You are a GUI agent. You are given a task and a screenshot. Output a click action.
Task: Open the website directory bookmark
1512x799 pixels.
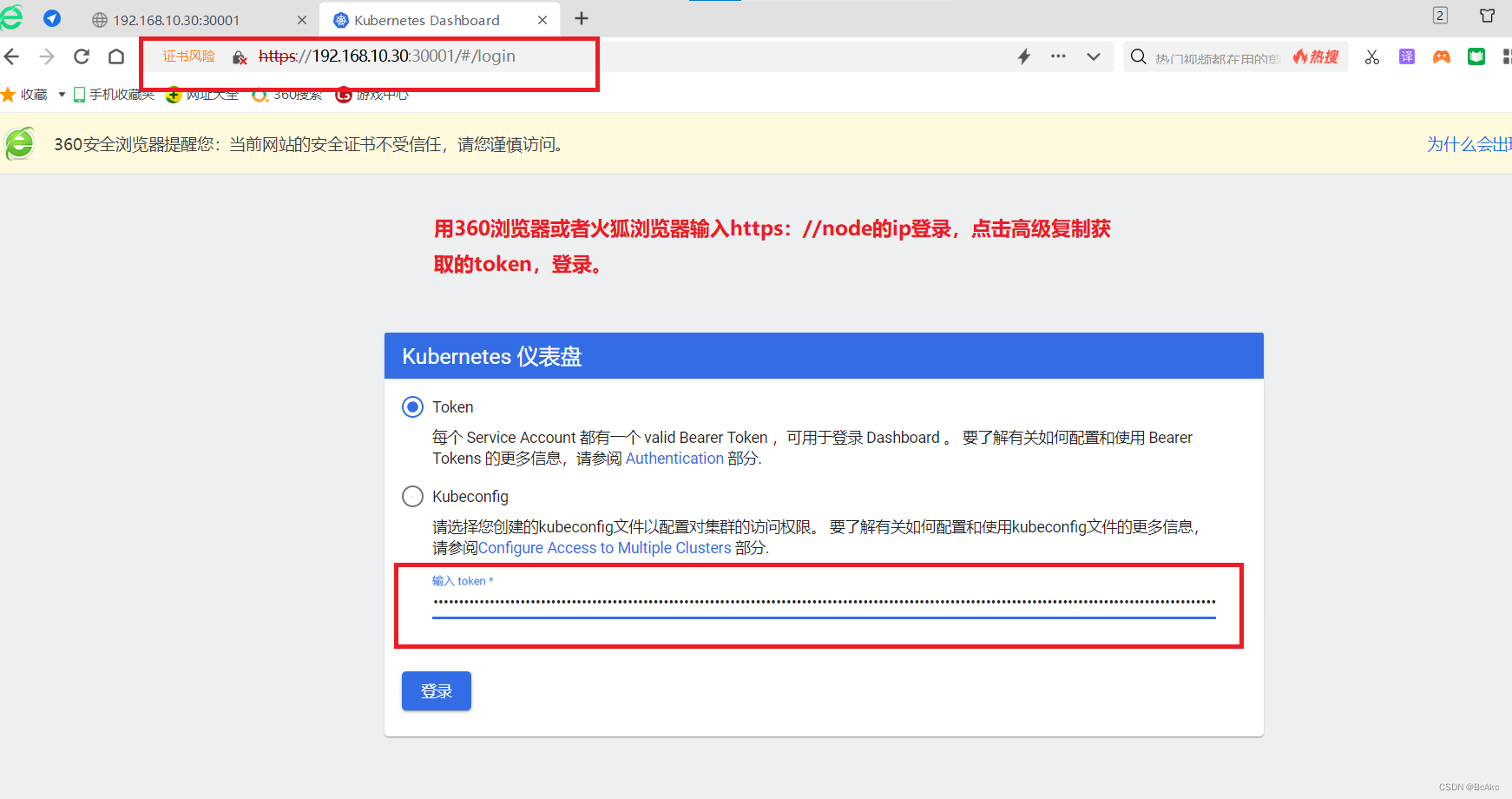pyautogui.click(x=202, y=94)
